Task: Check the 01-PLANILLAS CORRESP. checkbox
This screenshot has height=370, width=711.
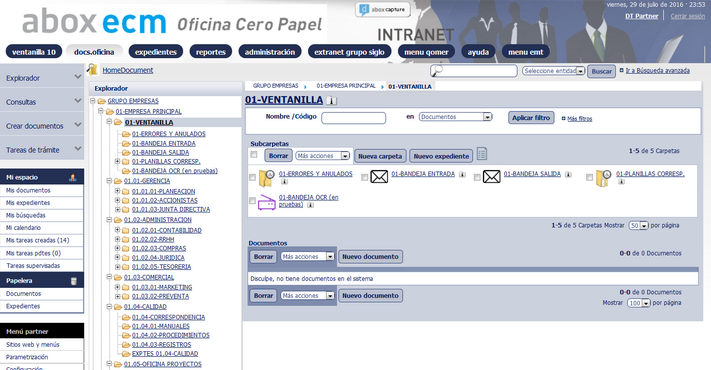Action: point(589,177)
